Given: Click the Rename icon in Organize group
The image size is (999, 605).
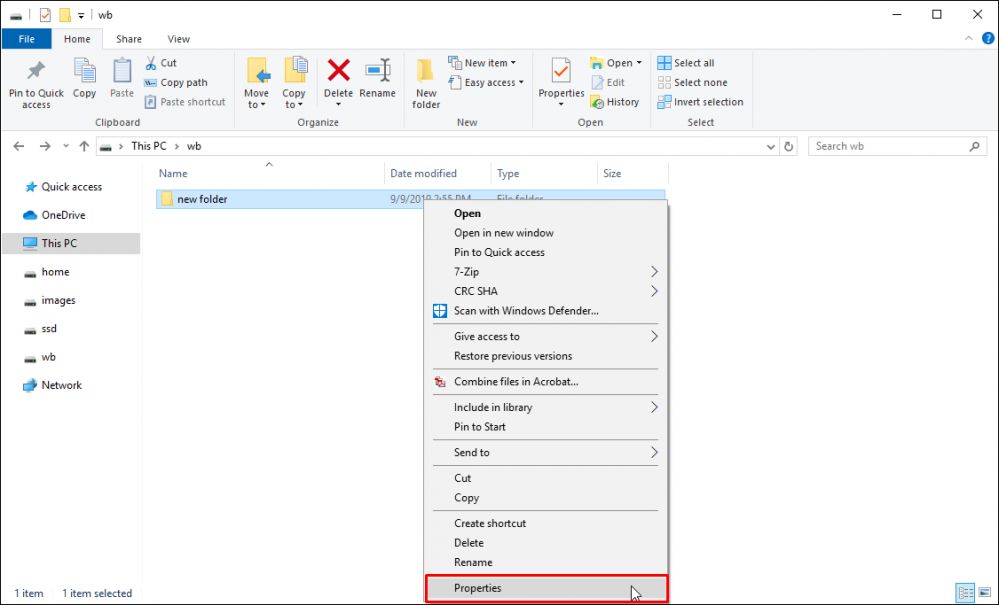Looking at the screenshot, I should pyautogui.click(x=377, y=72).
